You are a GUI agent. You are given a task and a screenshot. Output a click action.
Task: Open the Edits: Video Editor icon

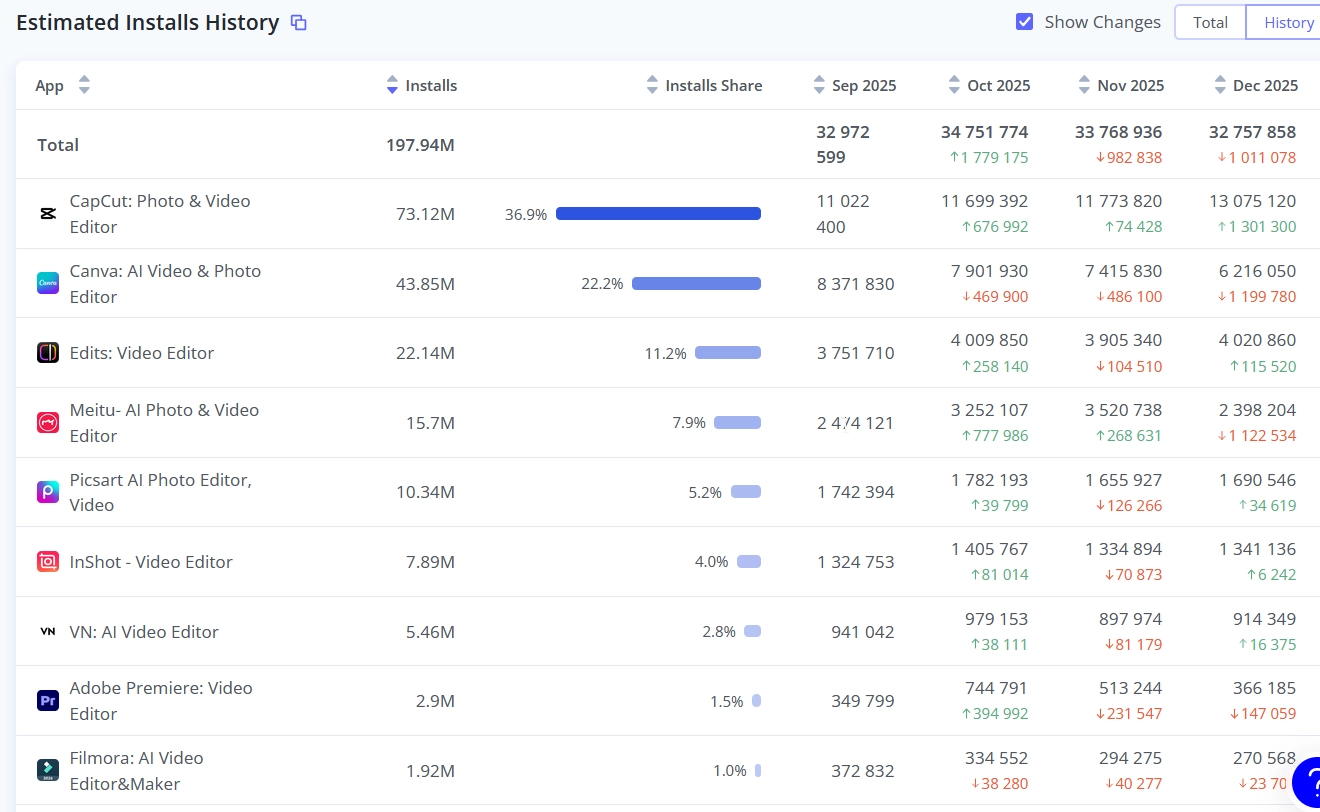(48, 353)
